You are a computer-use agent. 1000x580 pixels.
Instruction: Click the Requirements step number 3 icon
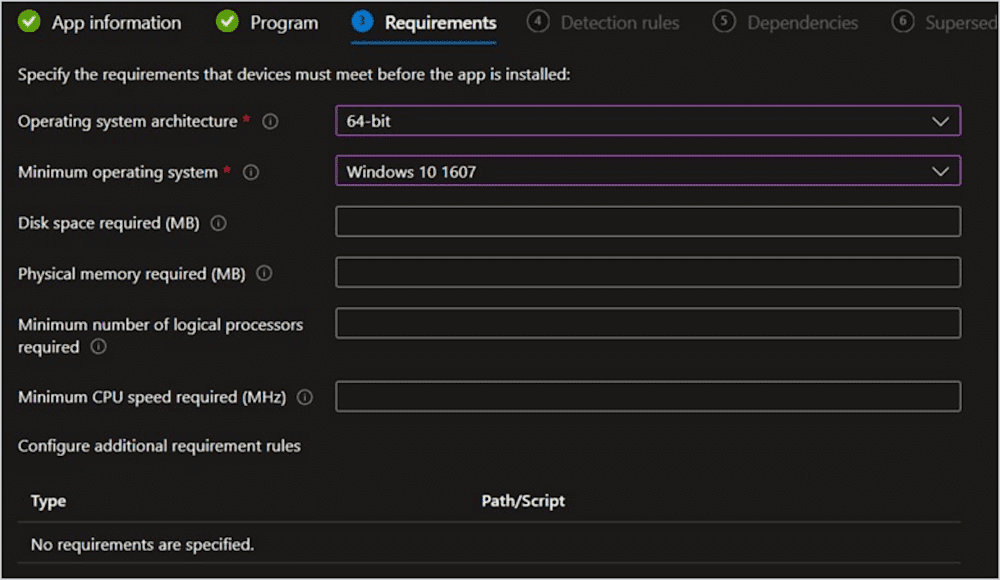(362, 21)
